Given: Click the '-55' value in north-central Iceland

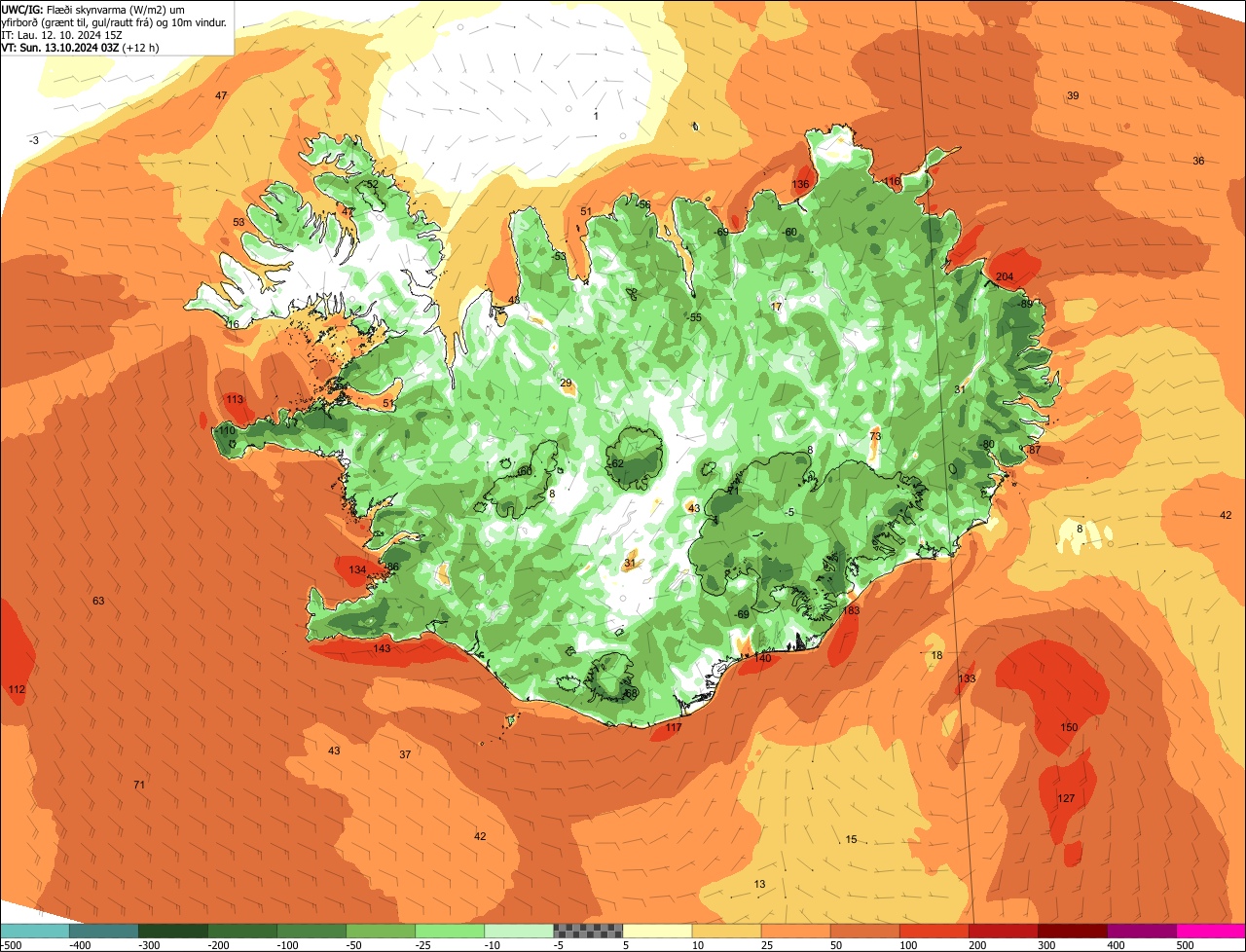Looking at the screenshot, I should click(694, 317).
